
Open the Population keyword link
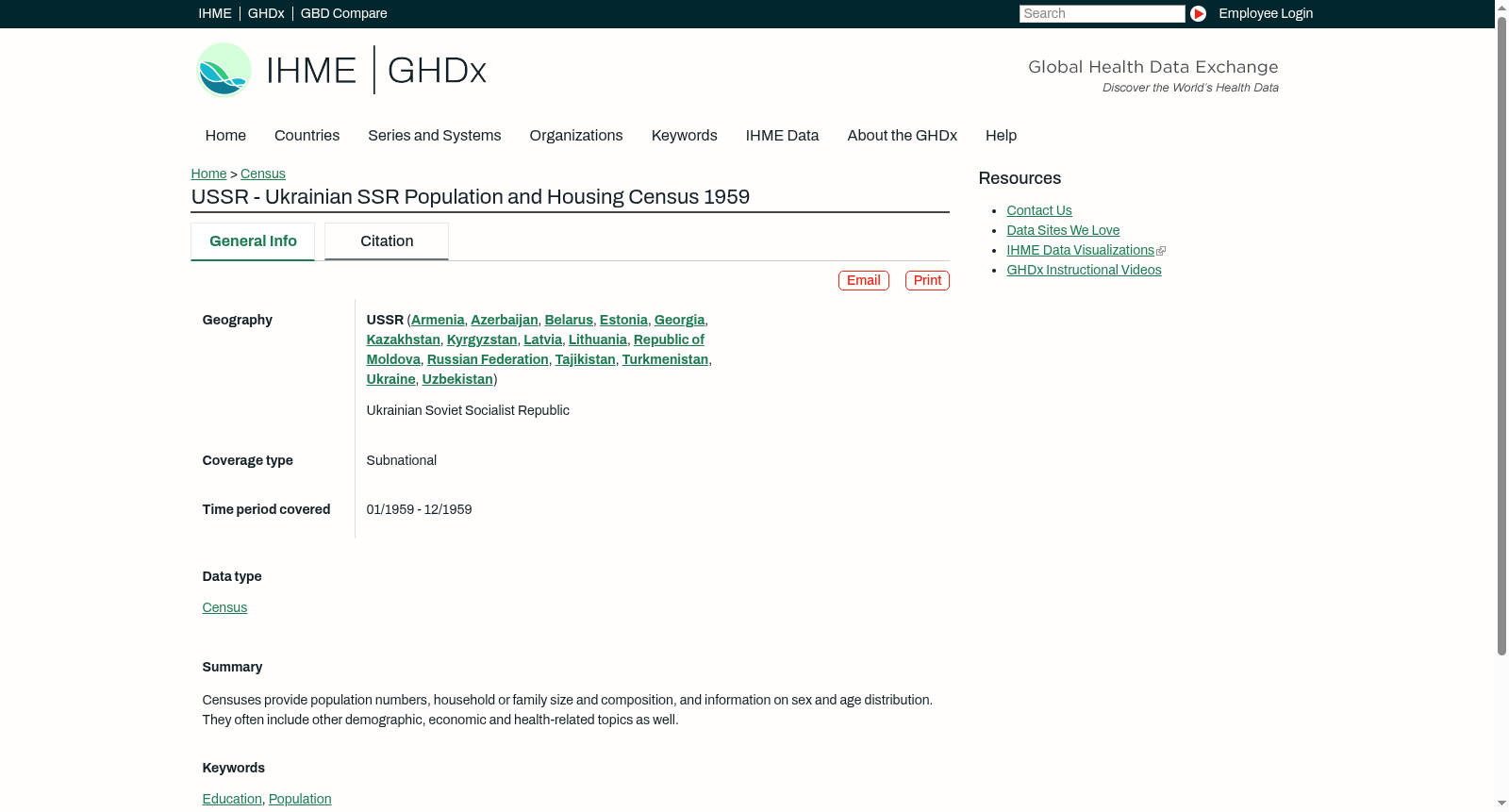click(x=300, y=799)
